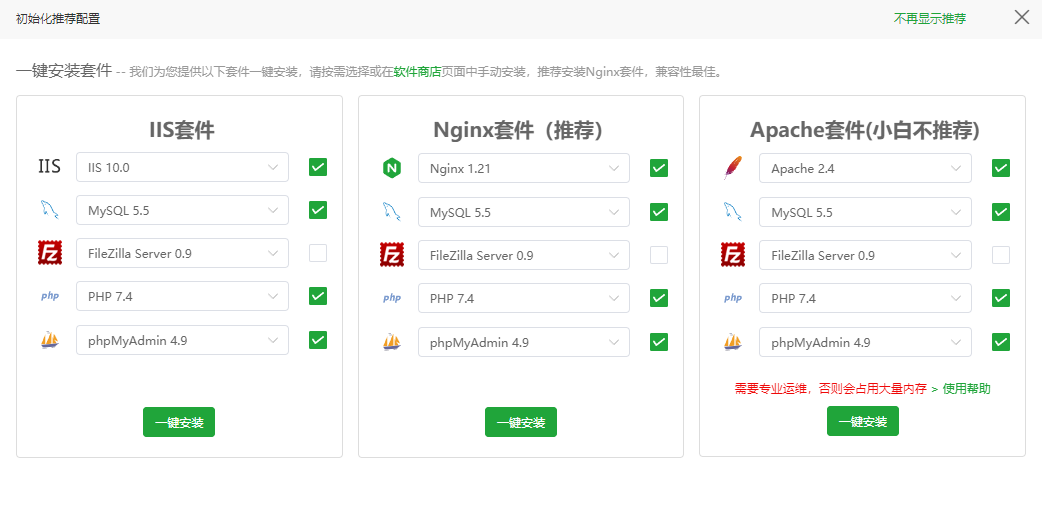Uncheck phpMyAdmin 4.9 in the Apache suite

[1001, 342]
